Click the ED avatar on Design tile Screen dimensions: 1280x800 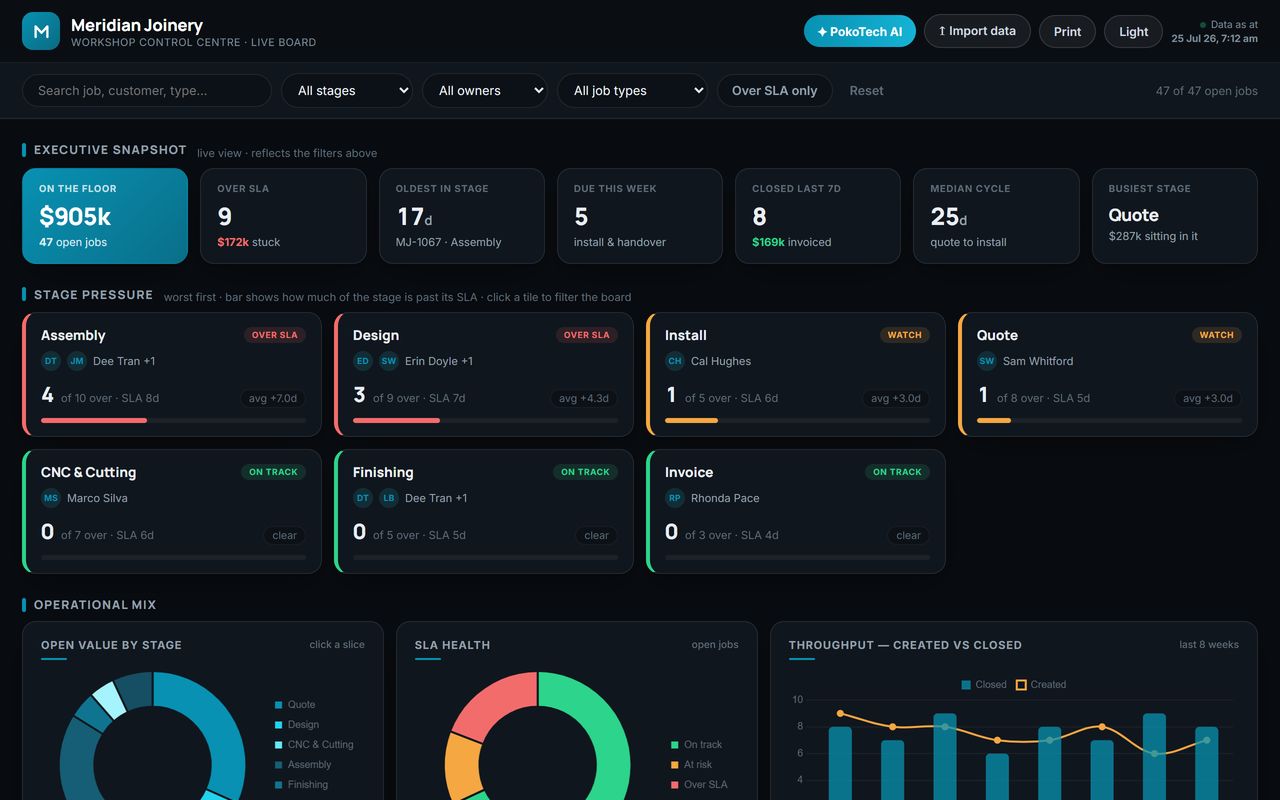pyautogui.click(x=363, y=361)
